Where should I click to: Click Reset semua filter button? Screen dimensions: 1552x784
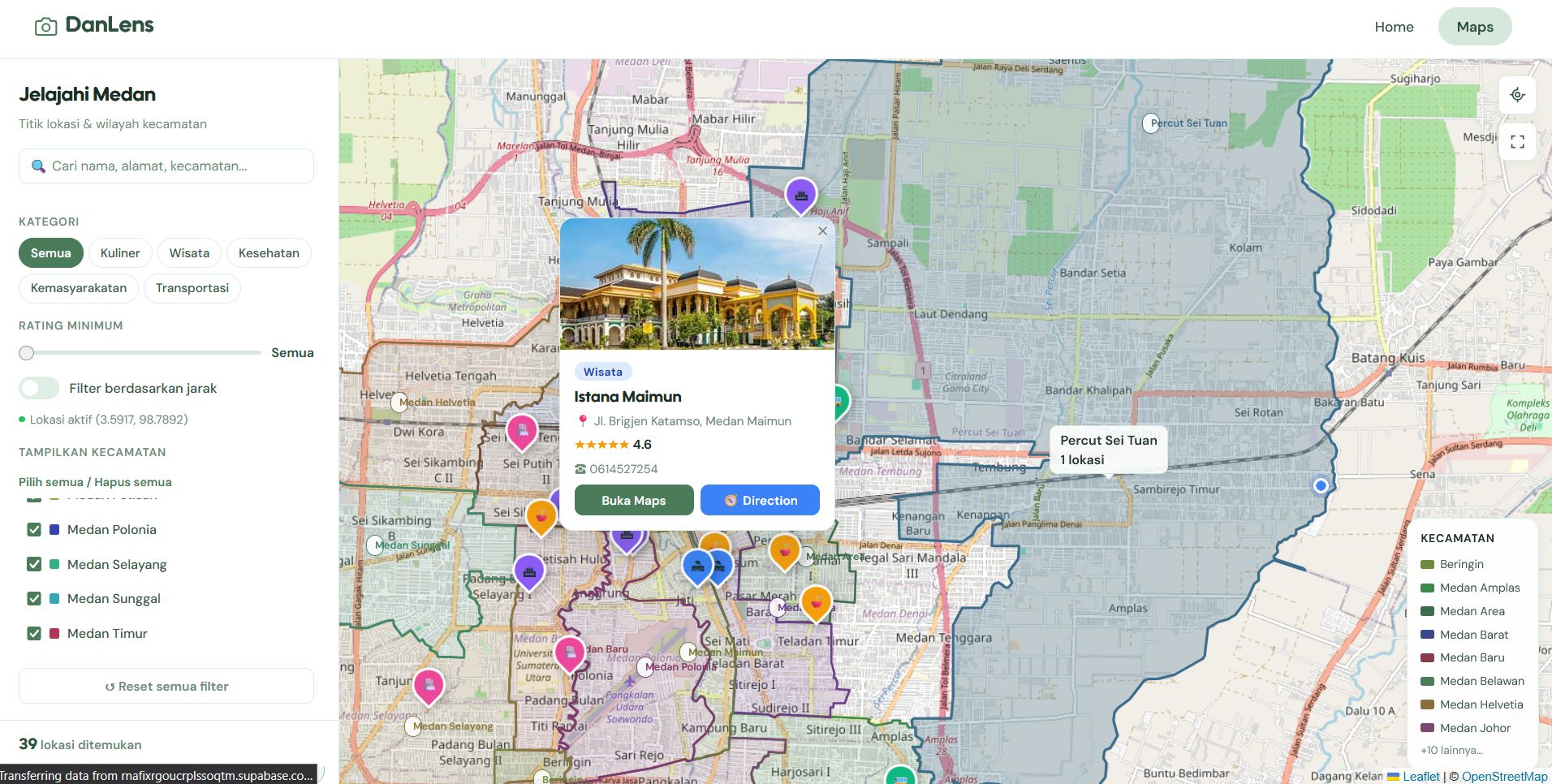(x=166, y=686)
